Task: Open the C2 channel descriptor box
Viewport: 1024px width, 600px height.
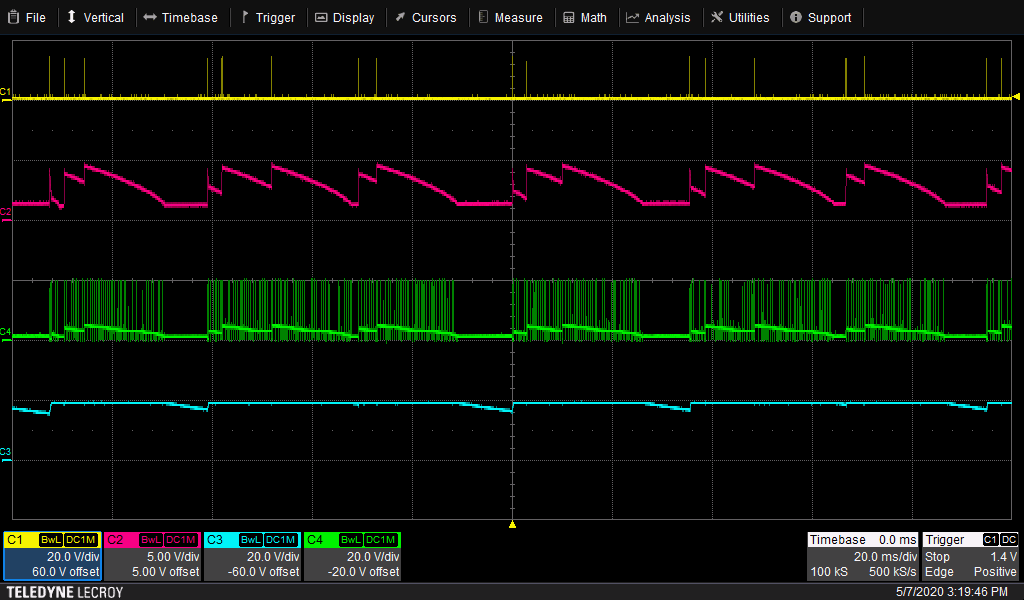Action: 152,556
